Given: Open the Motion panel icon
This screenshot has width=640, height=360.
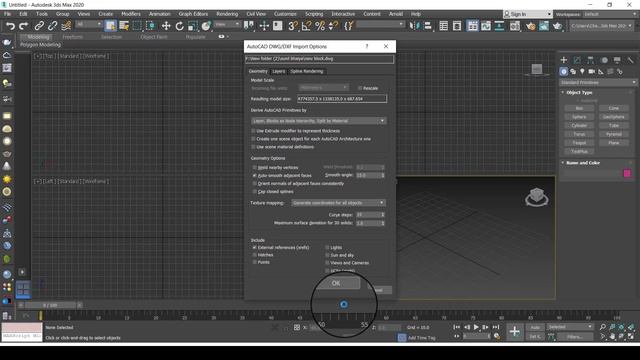Looking at the screenshot, I should (604, 60).
